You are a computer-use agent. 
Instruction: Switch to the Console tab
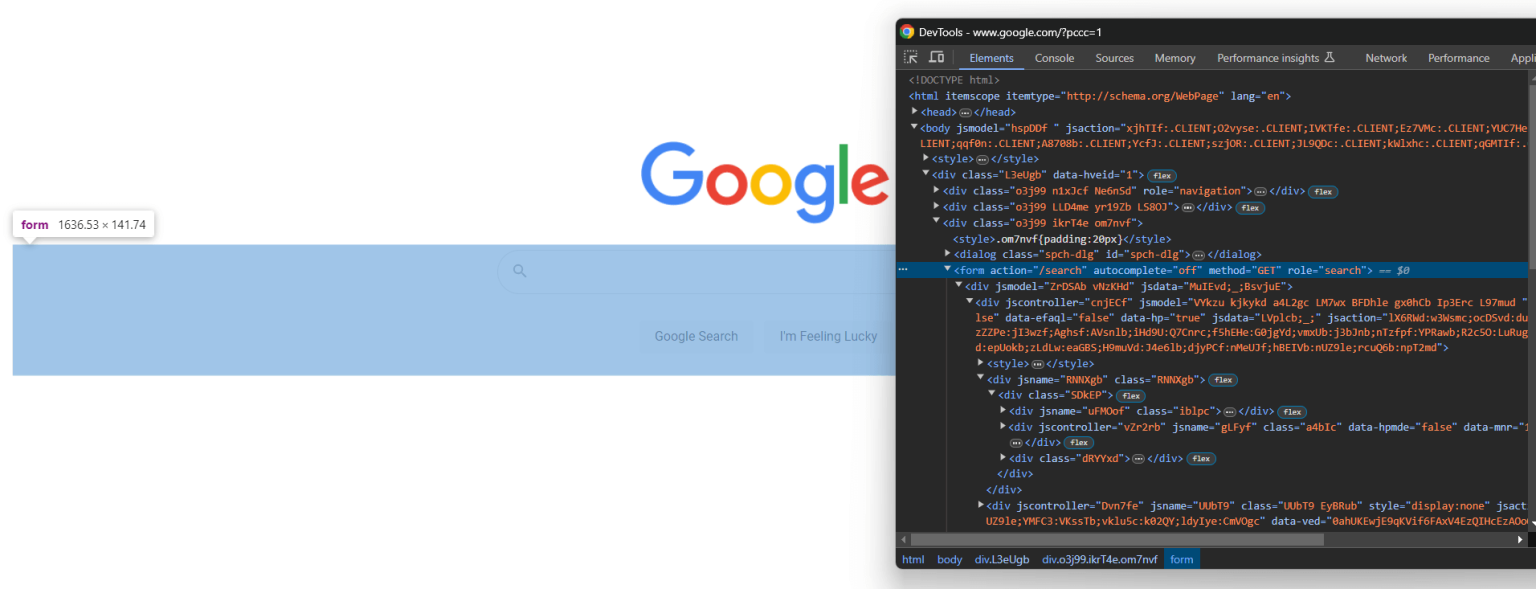click(x=1054, y=58)
